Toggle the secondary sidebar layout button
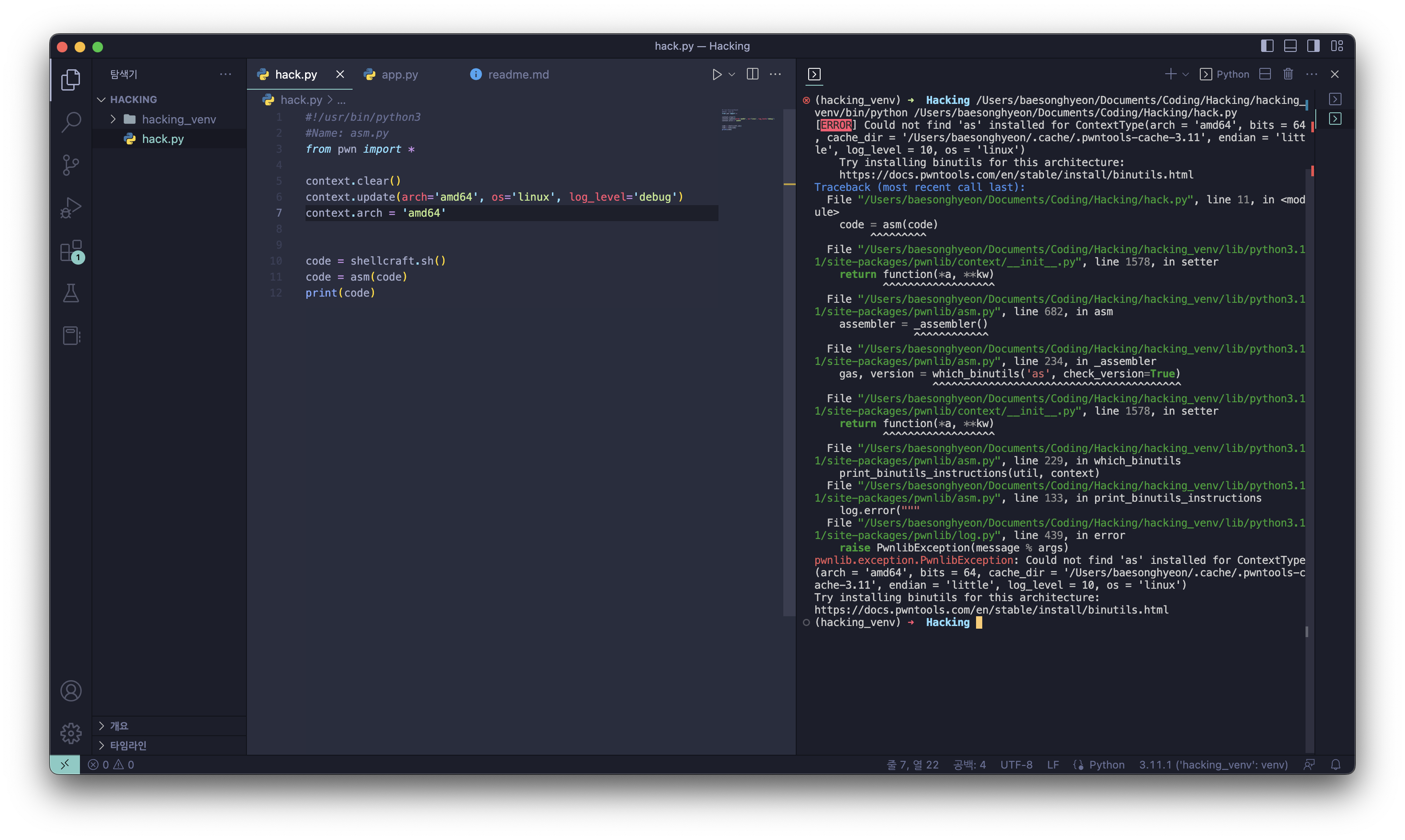Image resolution: width=1405 pixels, height=840 pixels. (1313, 46)
